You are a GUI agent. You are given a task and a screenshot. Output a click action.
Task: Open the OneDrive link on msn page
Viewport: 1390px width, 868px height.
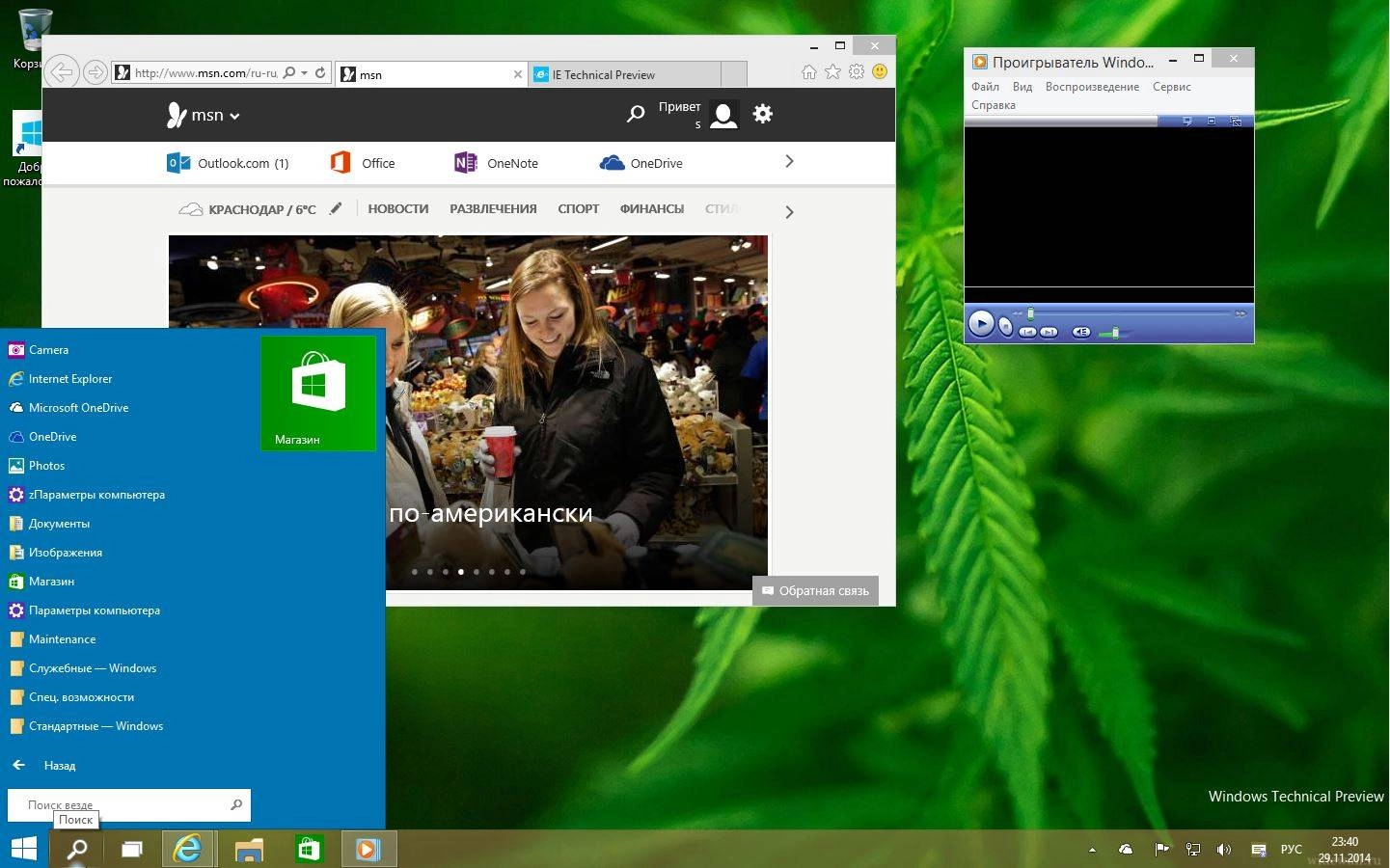coord(641,163)
